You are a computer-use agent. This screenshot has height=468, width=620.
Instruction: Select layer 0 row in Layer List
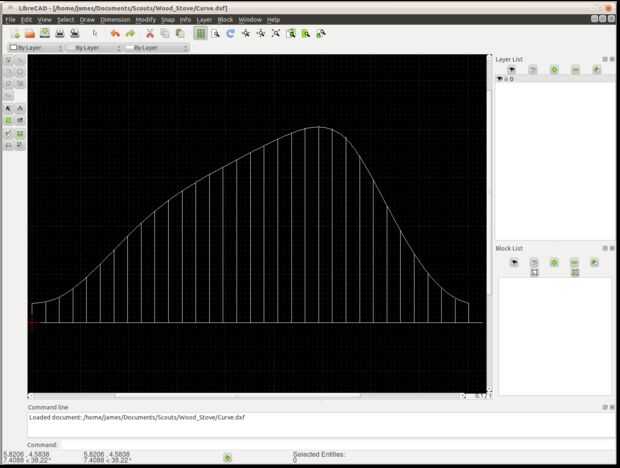point(555,79)
